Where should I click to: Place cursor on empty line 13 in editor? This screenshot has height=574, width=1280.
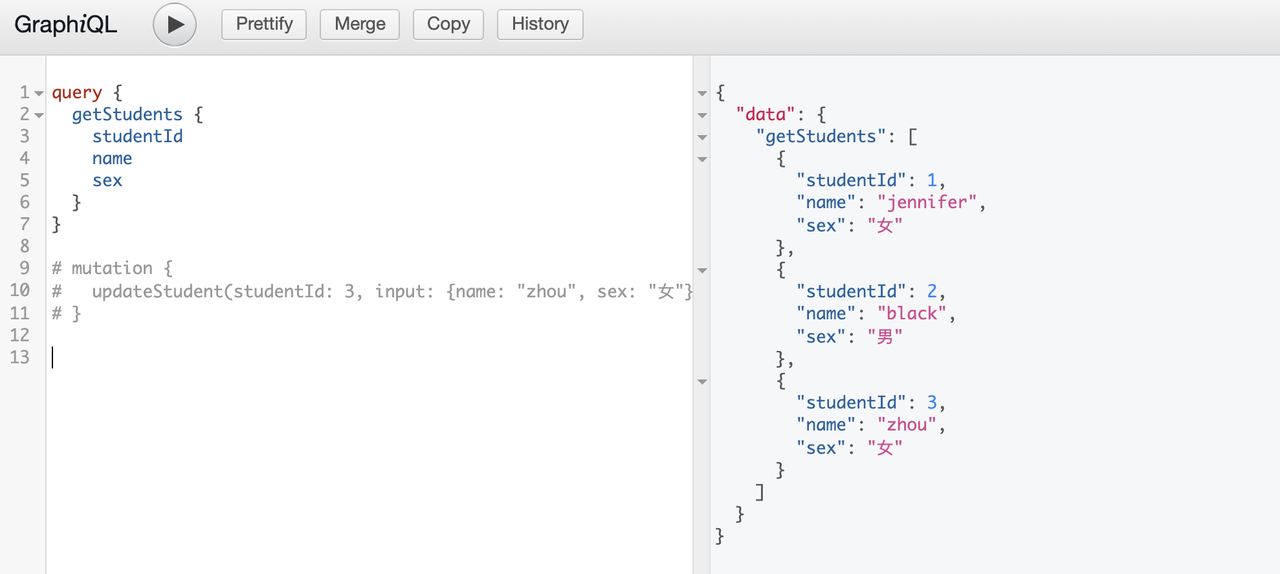[300, 357]
